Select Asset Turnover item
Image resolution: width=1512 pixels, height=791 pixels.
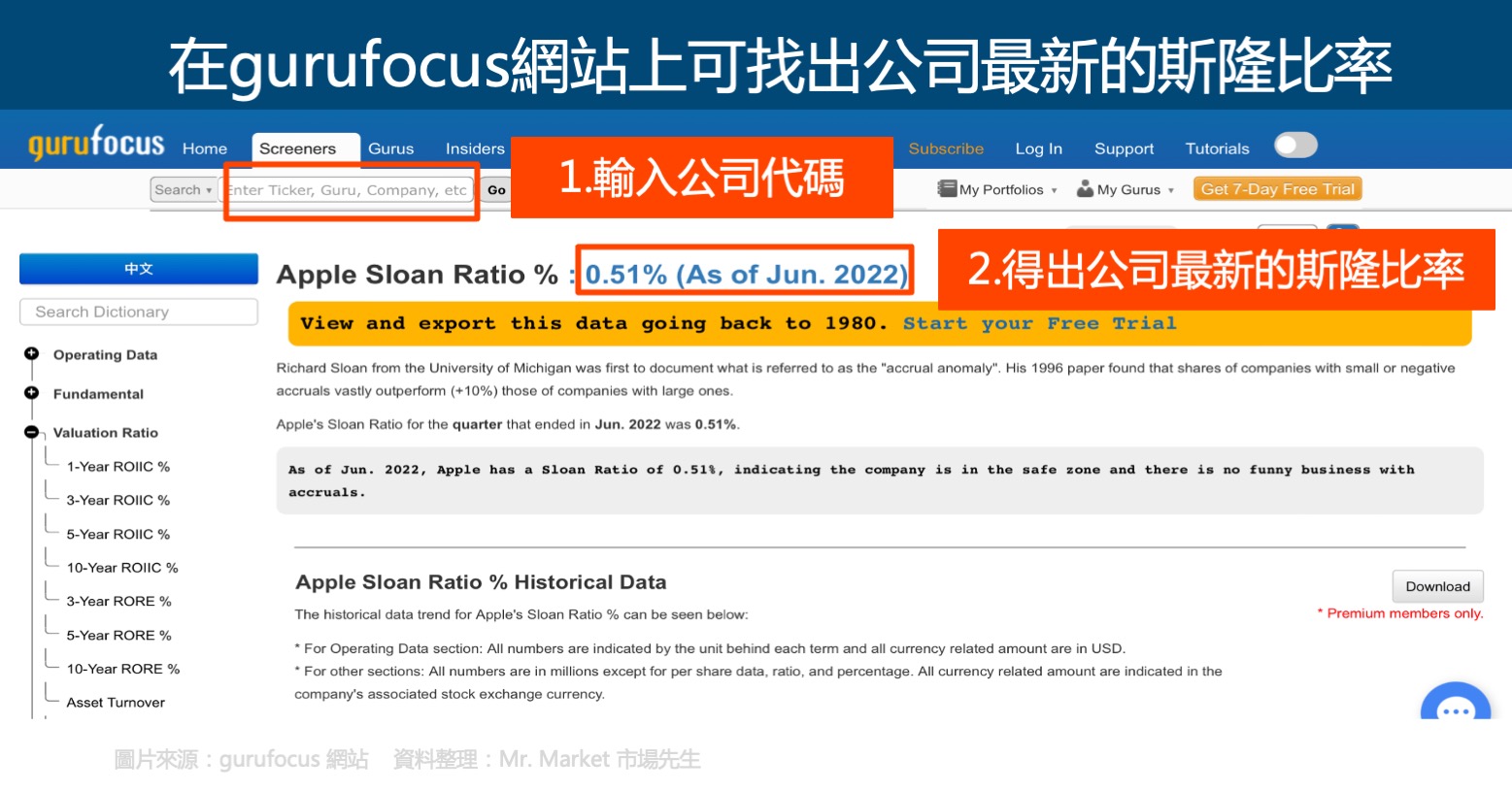116,703
